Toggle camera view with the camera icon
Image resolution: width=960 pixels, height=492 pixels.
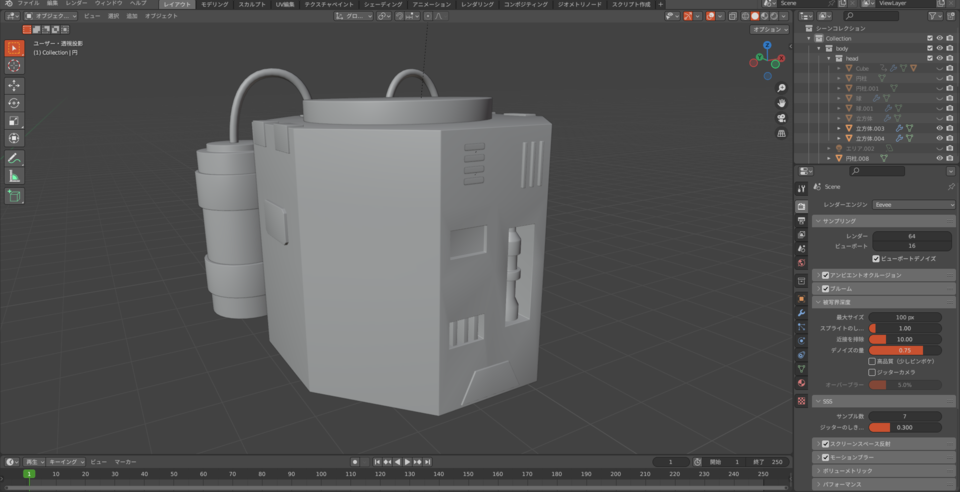click(x=781, y=118)
